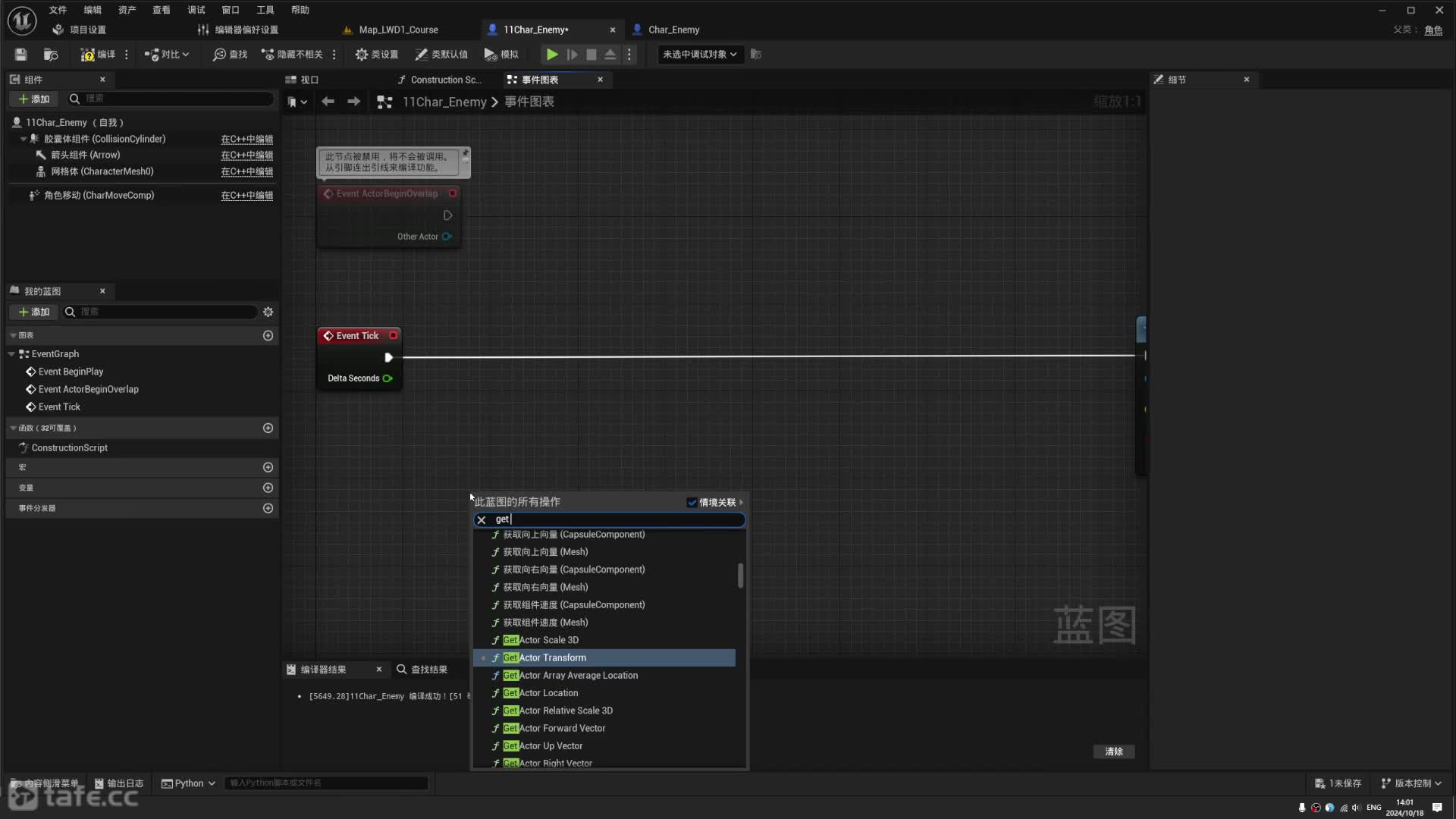The width and height of the screenshot is (1456, 819).
Task: Click 添加 button in My Blueprint panel
Action: tap(33, 312)
